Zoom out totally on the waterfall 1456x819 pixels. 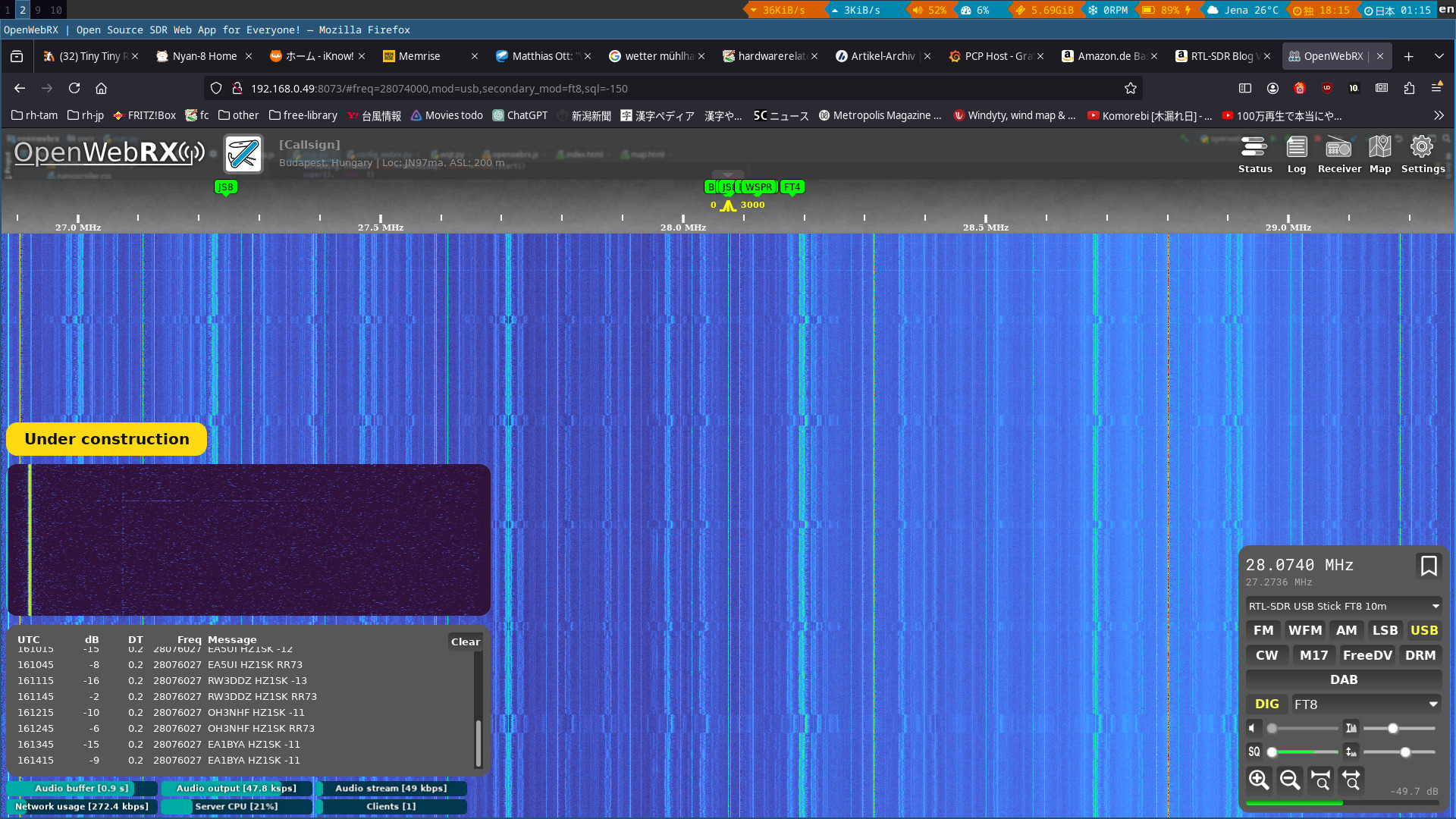(1351, 780)
